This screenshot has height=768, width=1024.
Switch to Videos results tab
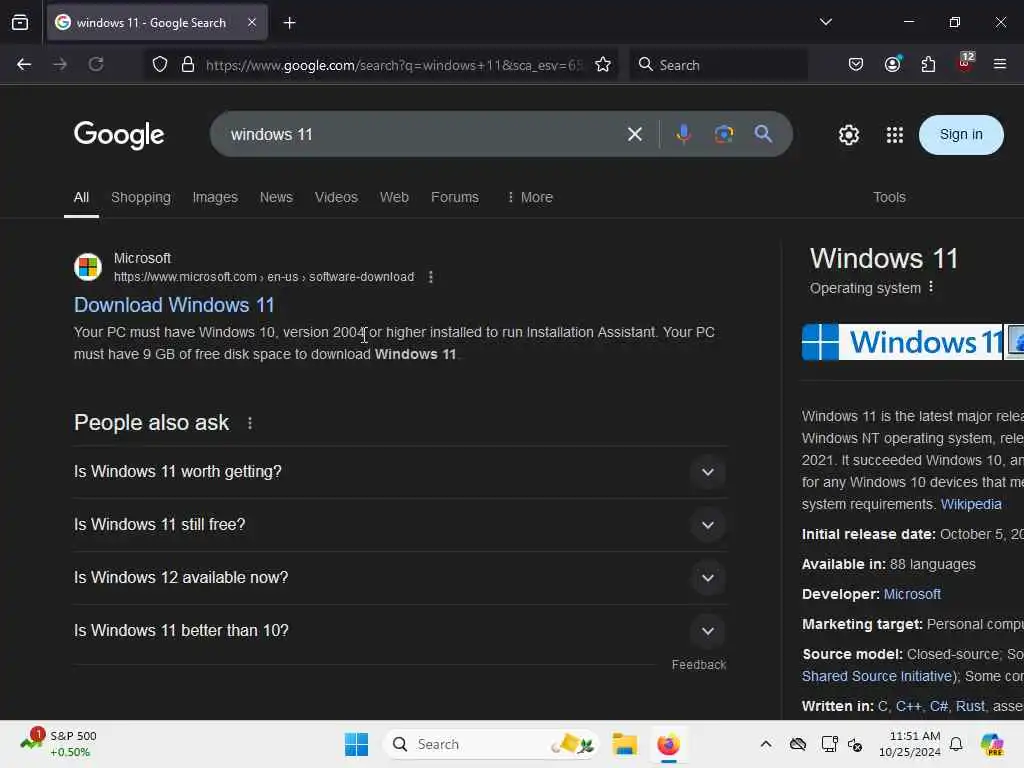click(336, 197)
